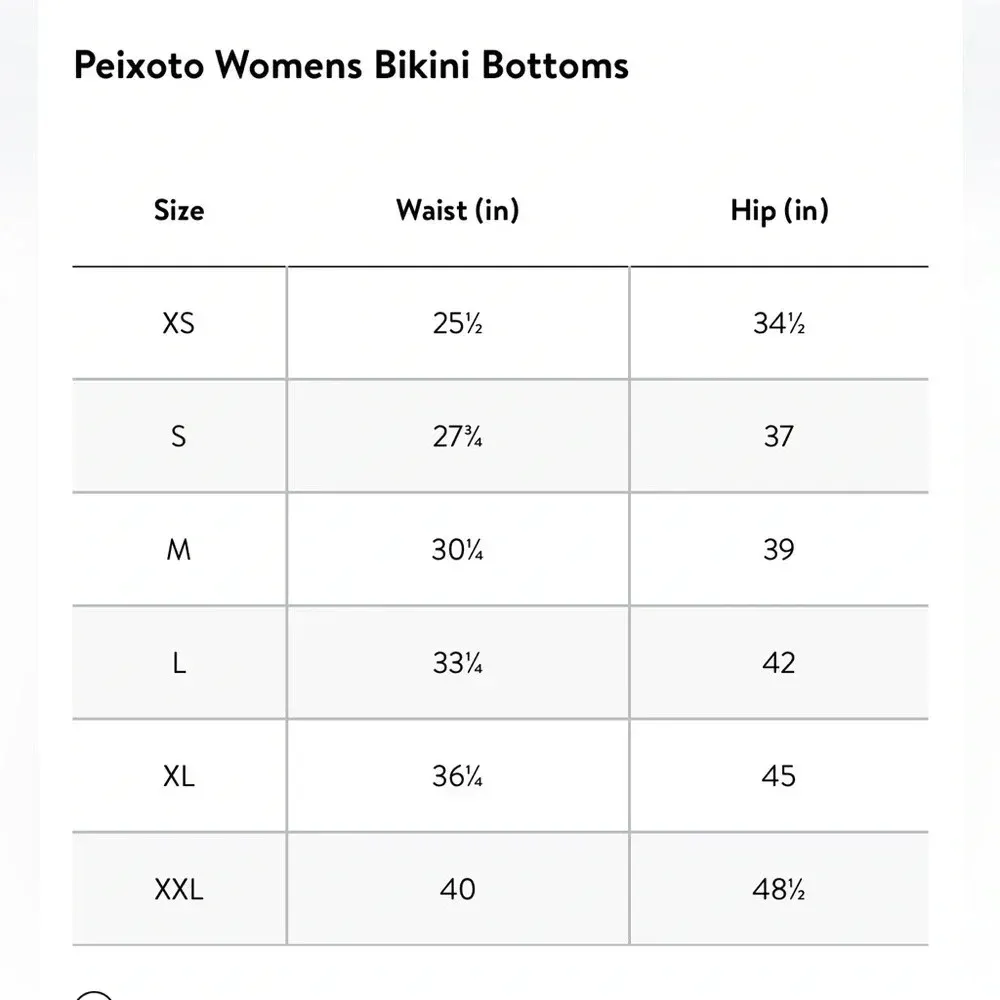Select the Hip (in) column header
The image size is (1000, 1000).
tap(779, 210)
